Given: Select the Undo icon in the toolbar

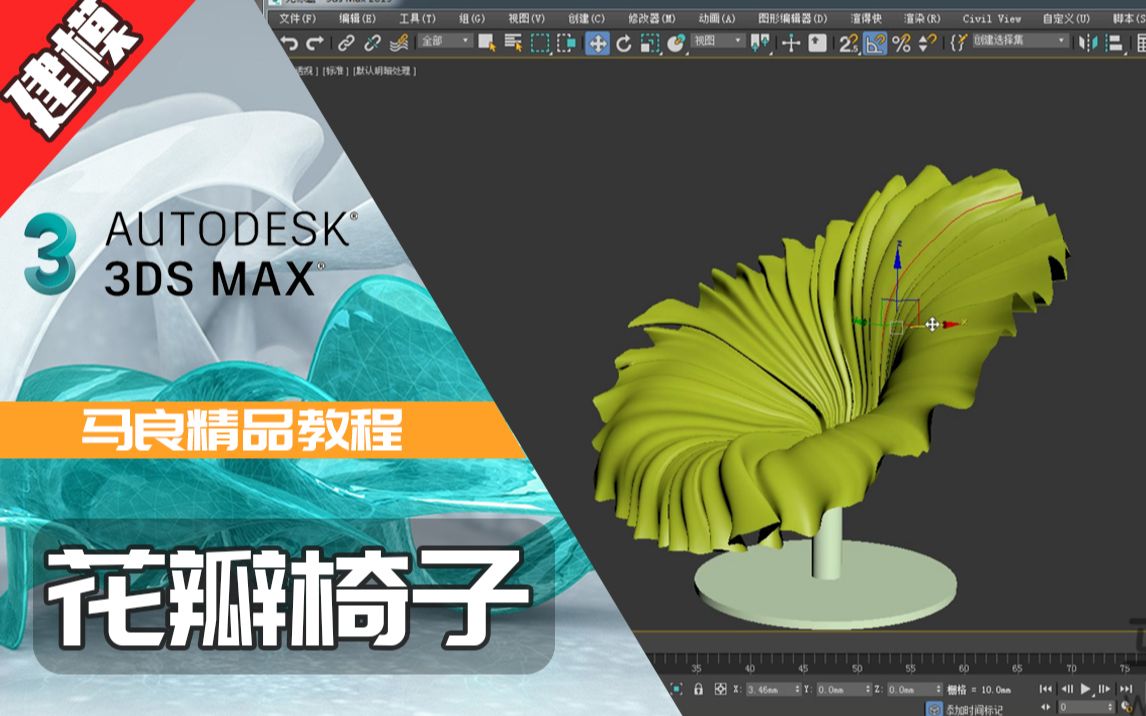Looking at the screenshot, I should (291, 43).
